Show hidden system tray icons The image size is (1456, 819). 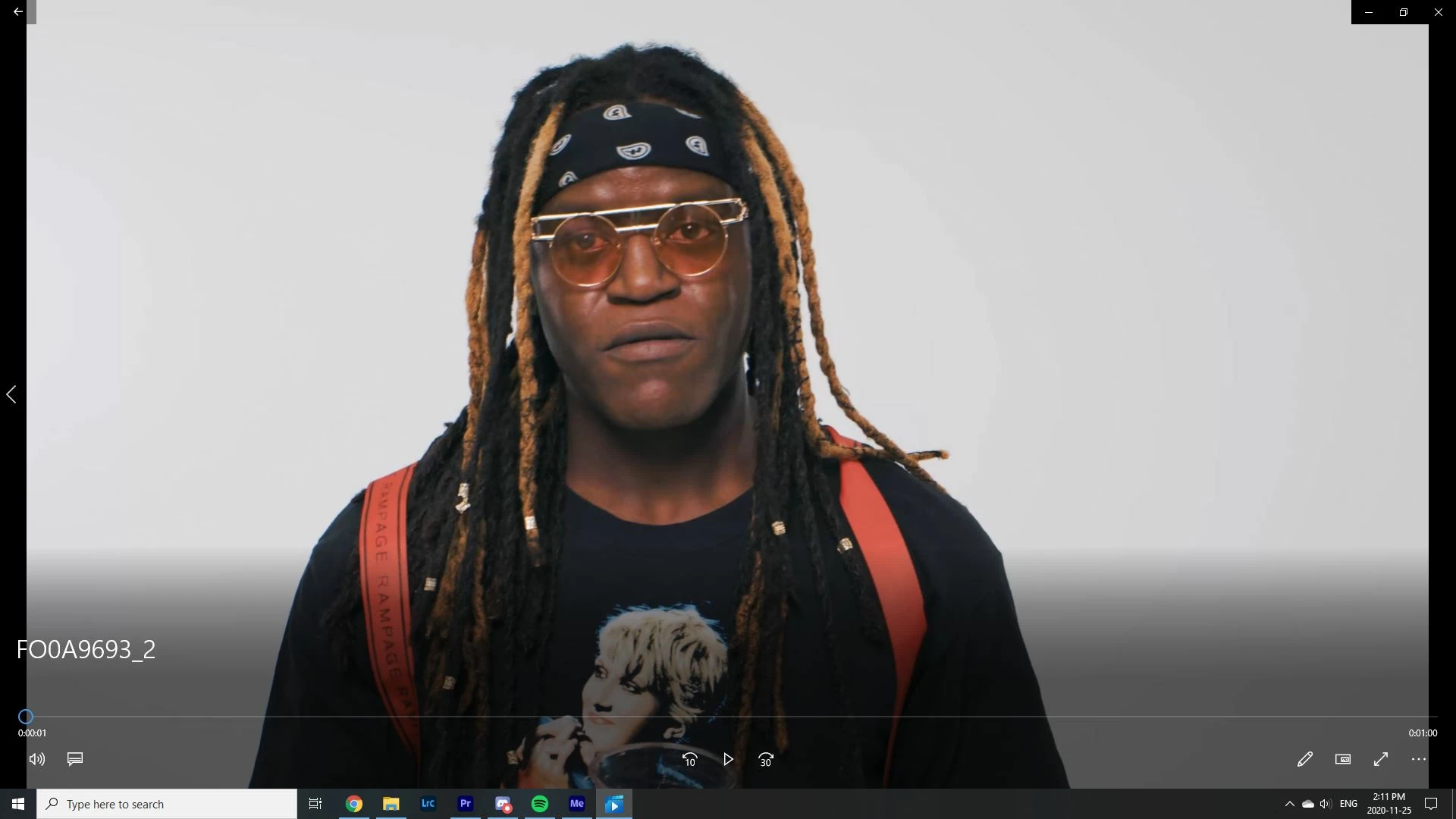point(1289,804)
